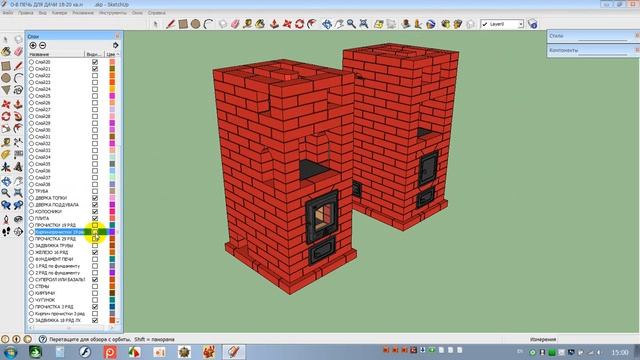Viewport: 640px width, 360px height.
Task: Select the ЧУГУНОК layer row
Action: tap(45, 300)
